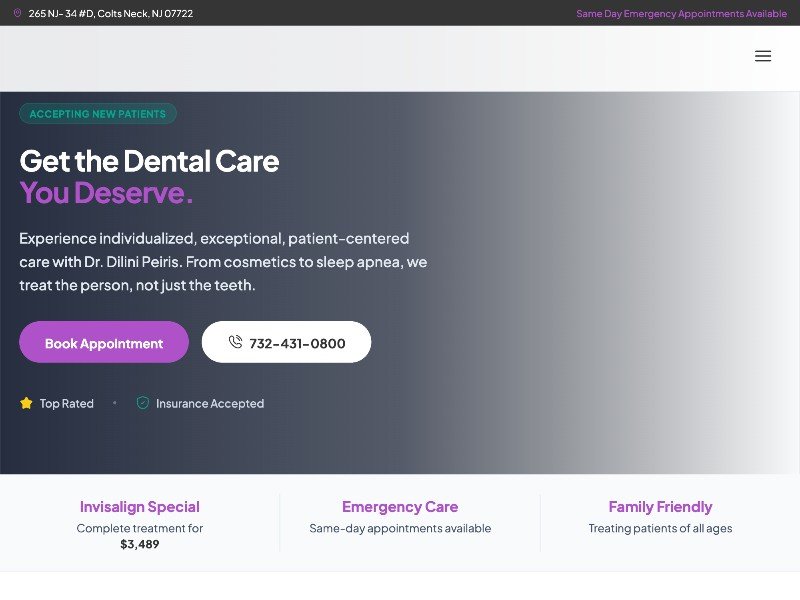The width and height of the screenshot is (800, 600).
Task: Click the Get the Dental Care headline
Action: point(149,161)
